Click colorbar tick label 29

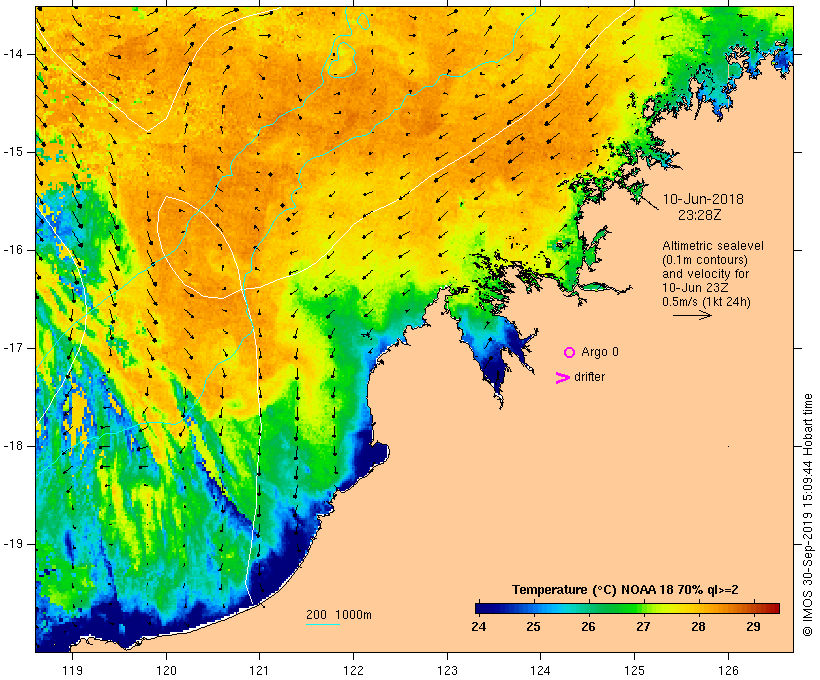753,626
